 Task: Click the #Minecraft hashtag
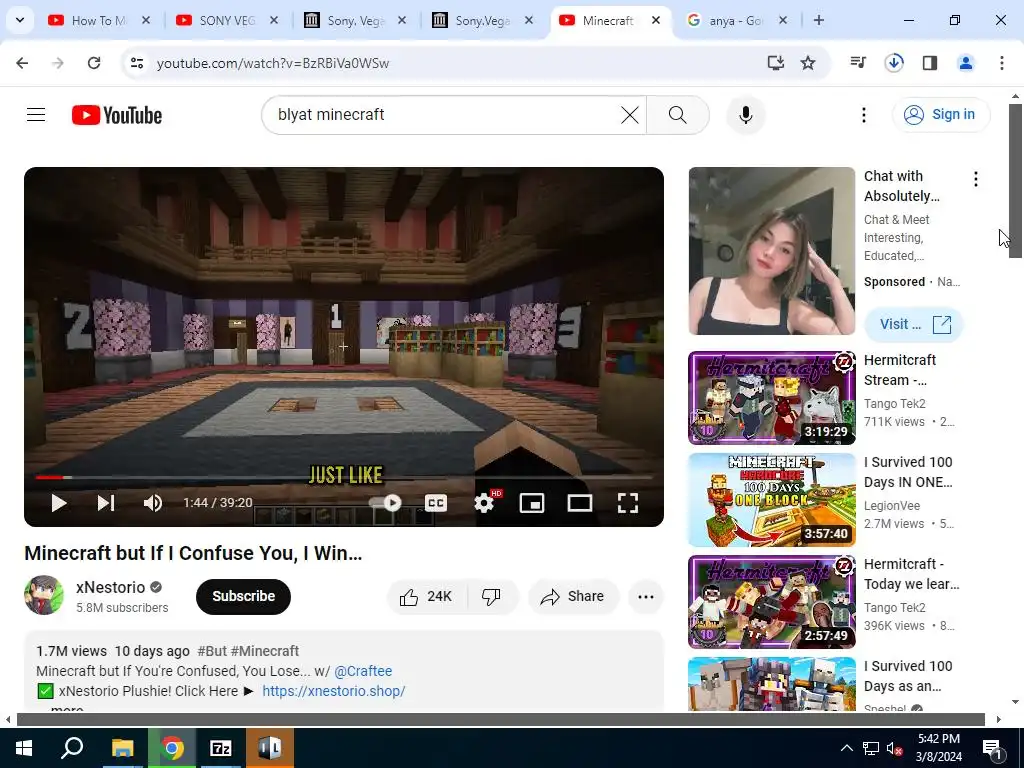[264, 651]
